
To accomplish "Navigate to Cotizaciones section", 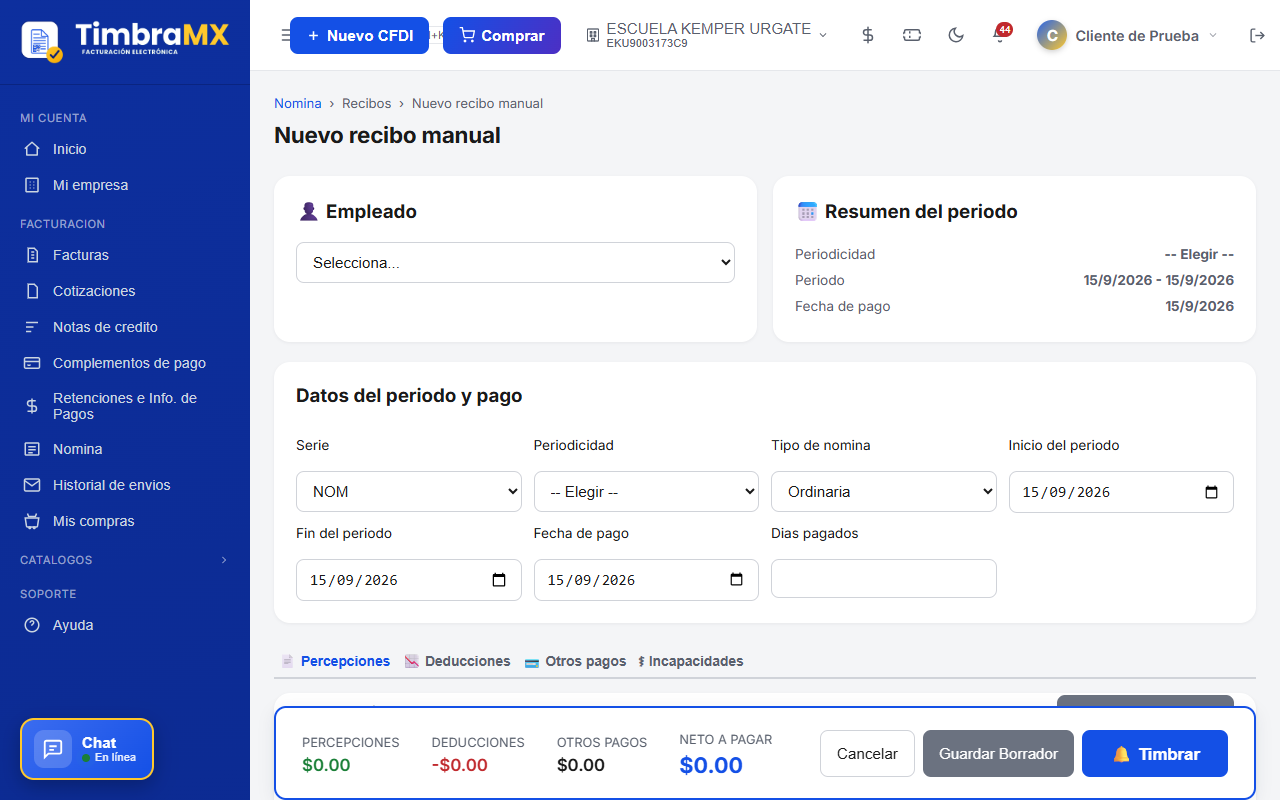I will click(x=125, y=291).
